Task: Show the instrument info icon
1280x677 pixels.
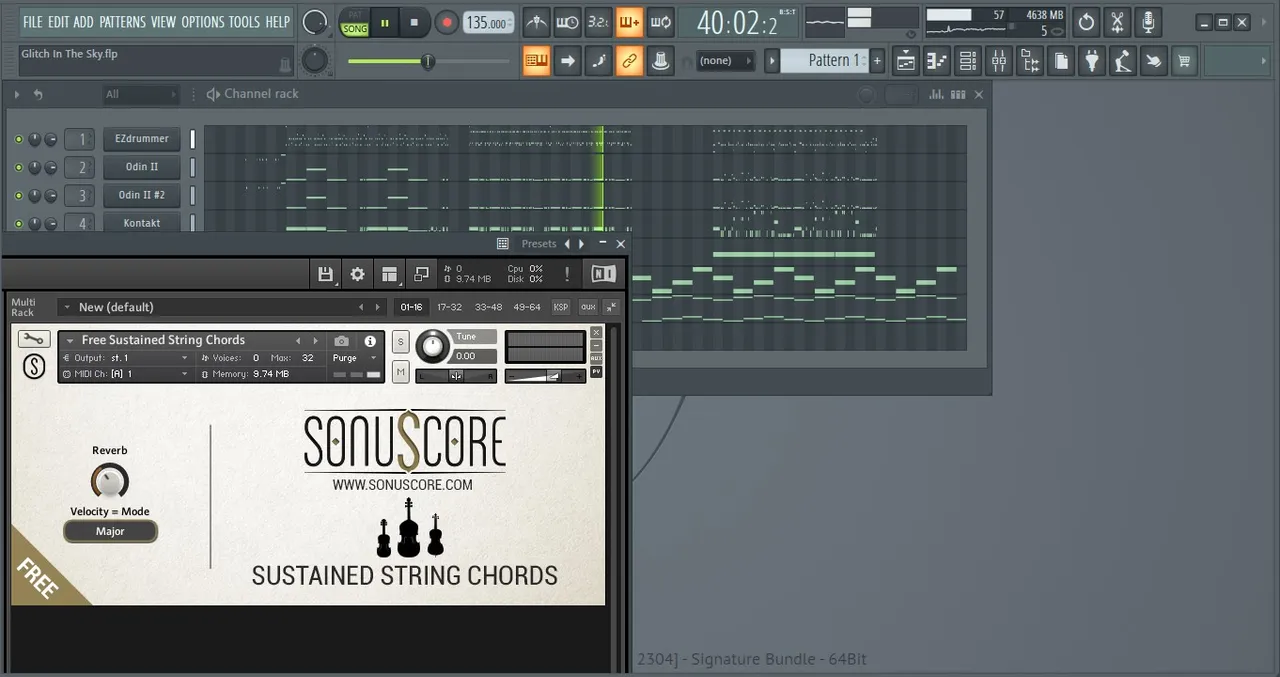Action: tap(370, 341)
